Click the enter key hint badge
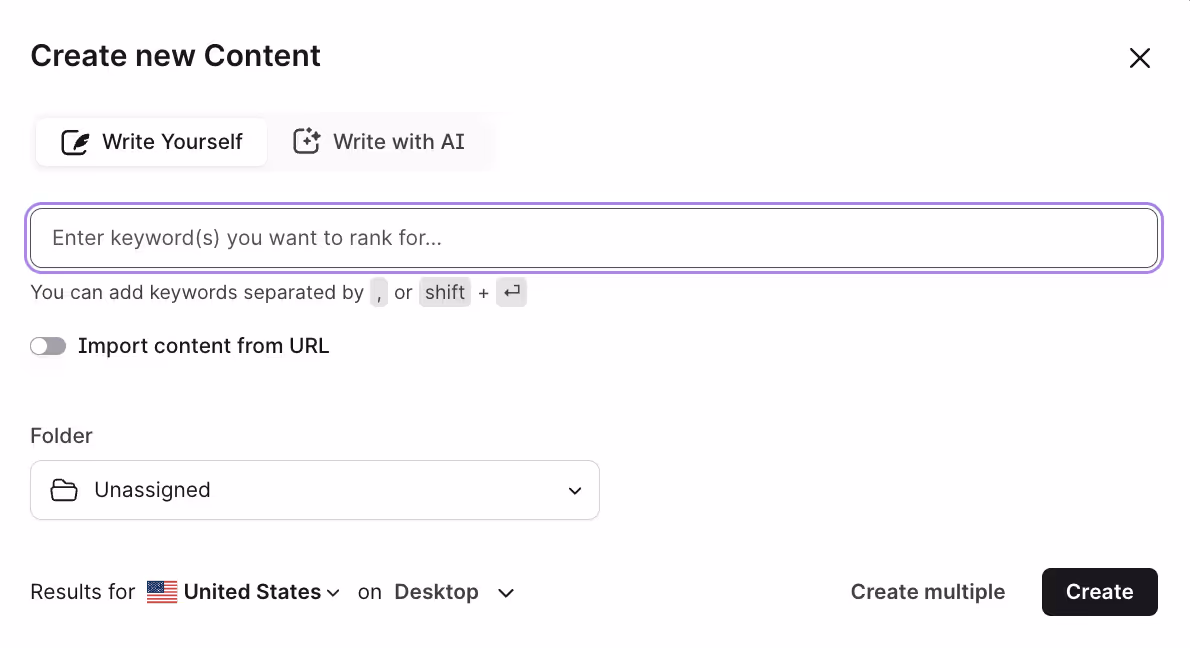1190x648 pixels. click(x=512, y=292)
